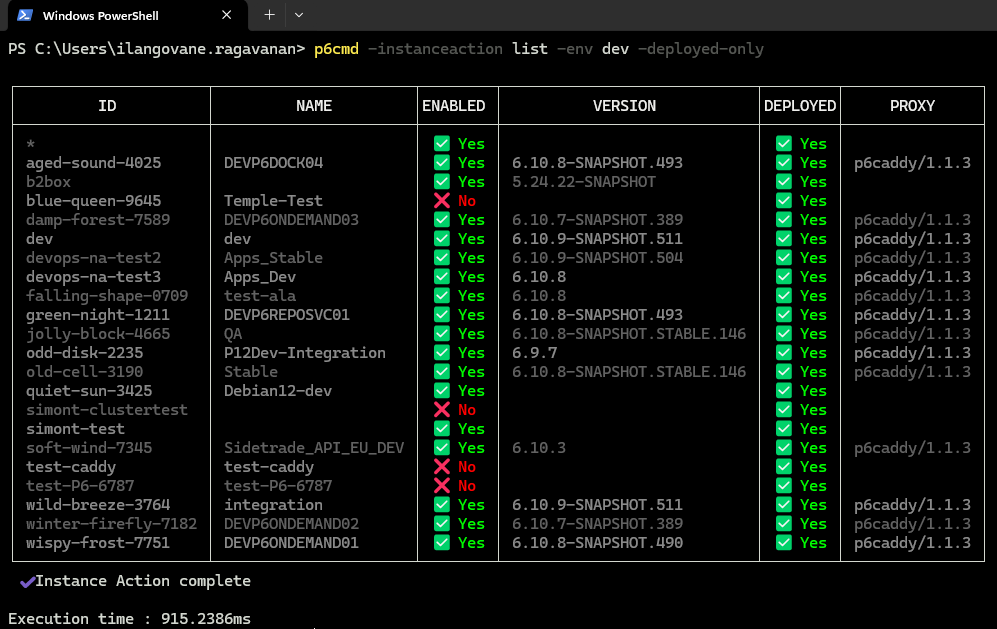Viewport: 997px width, 629px height.
Task: Click the devops-na-test3 ID
Action: point(93,277)
